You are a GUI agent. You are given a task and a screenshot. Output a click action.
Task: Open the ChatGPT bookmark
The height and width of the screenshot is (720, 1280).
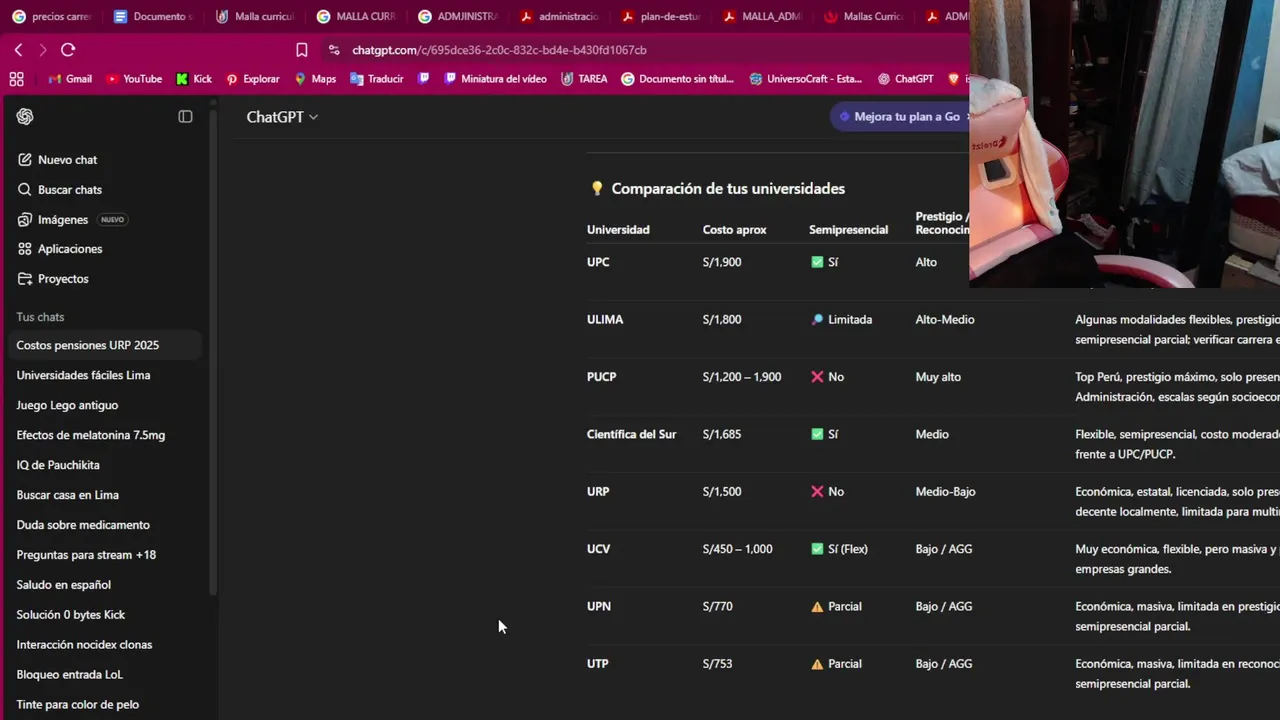coord(906,79)
